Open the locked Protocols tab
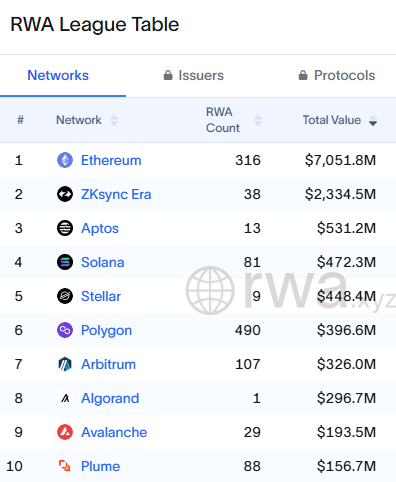The image size is (396, 482). [x=337, y=75]
